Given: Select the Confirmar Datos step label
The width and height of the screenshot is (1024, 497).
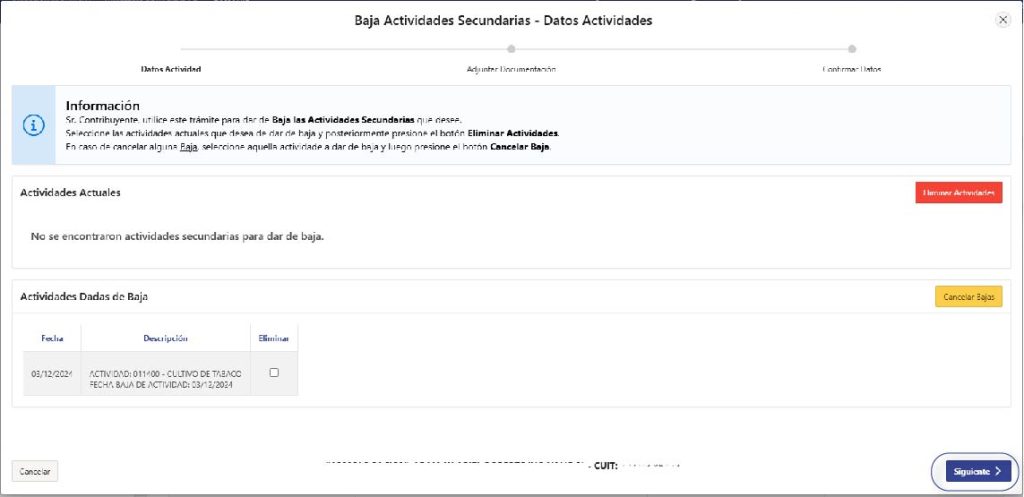Looking at the screenshot, I should [x=851, y=69].
